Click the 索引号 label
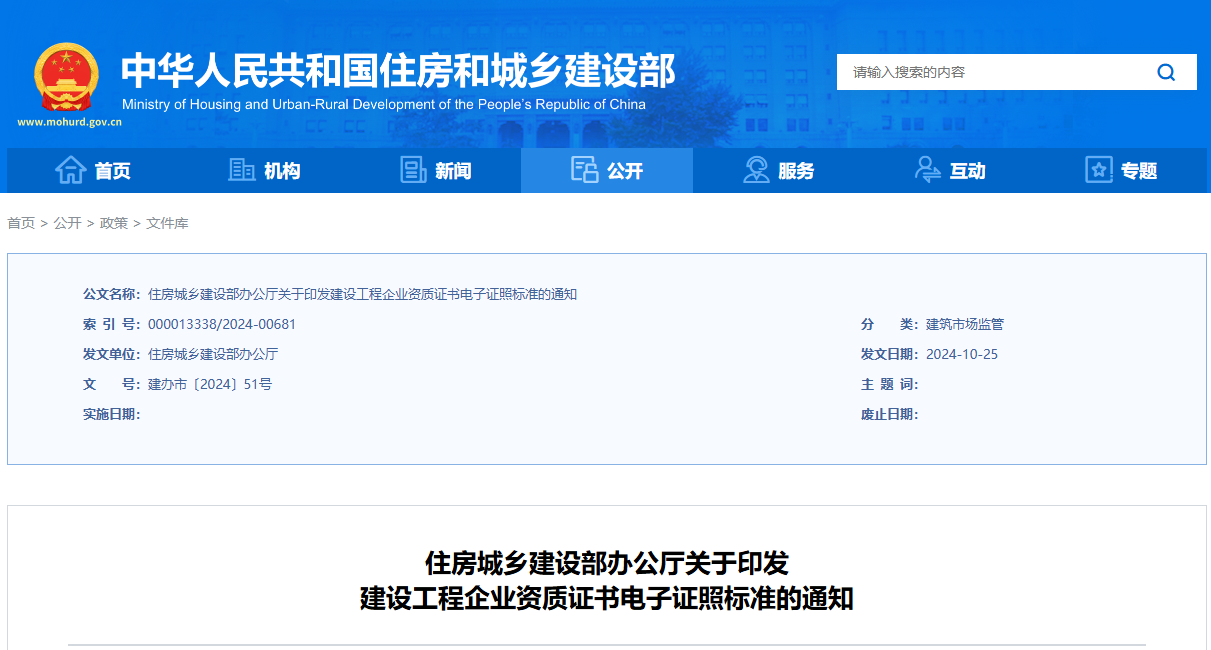1211x650 pixels. [112, 324]
